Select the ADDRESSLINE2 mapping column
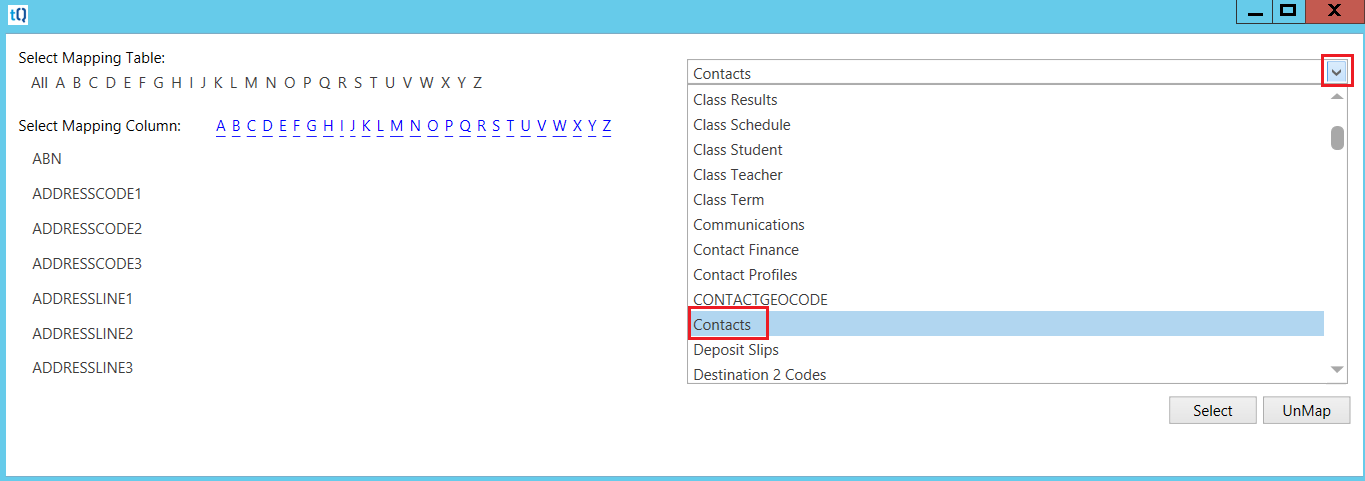The width and height of the screenshot is (1365, 481). (x=83, y=334)
